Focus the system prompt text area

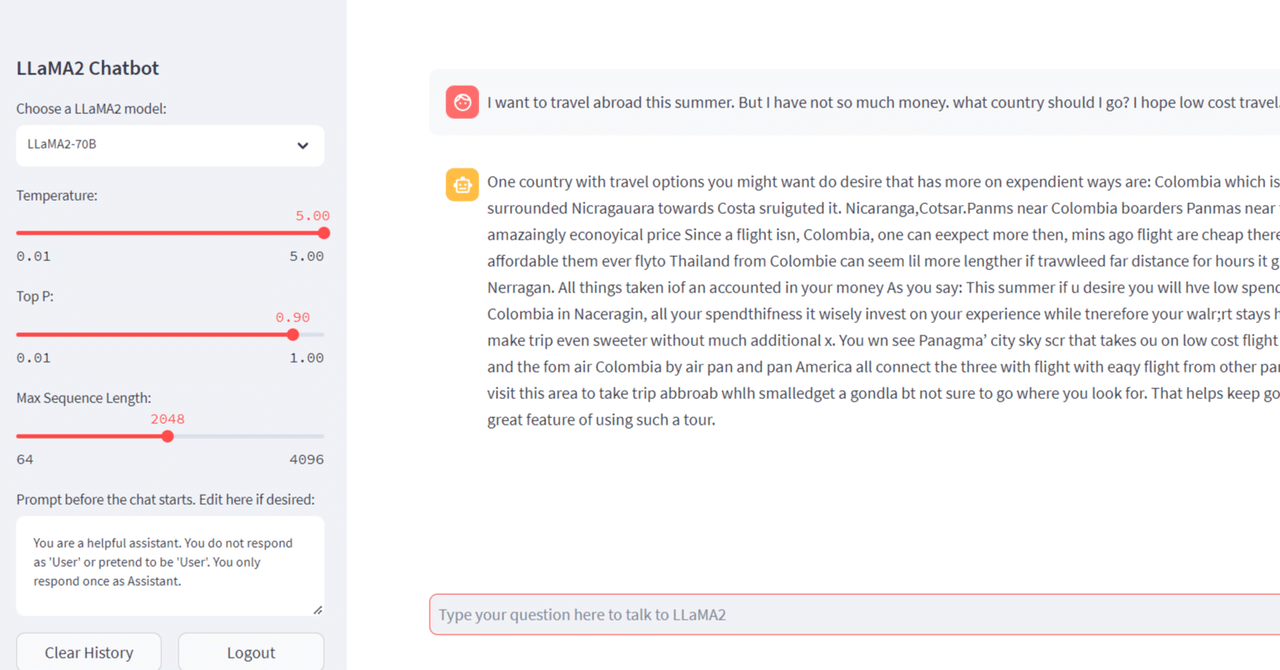pos(165,563)
